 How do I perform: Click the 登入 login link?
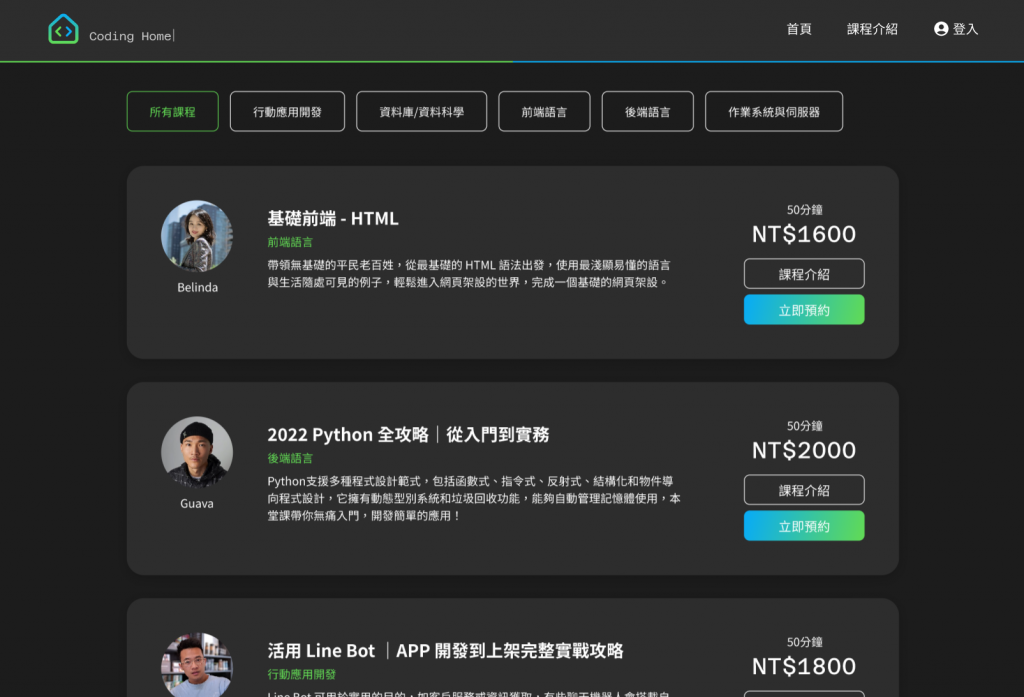(965, 29)
